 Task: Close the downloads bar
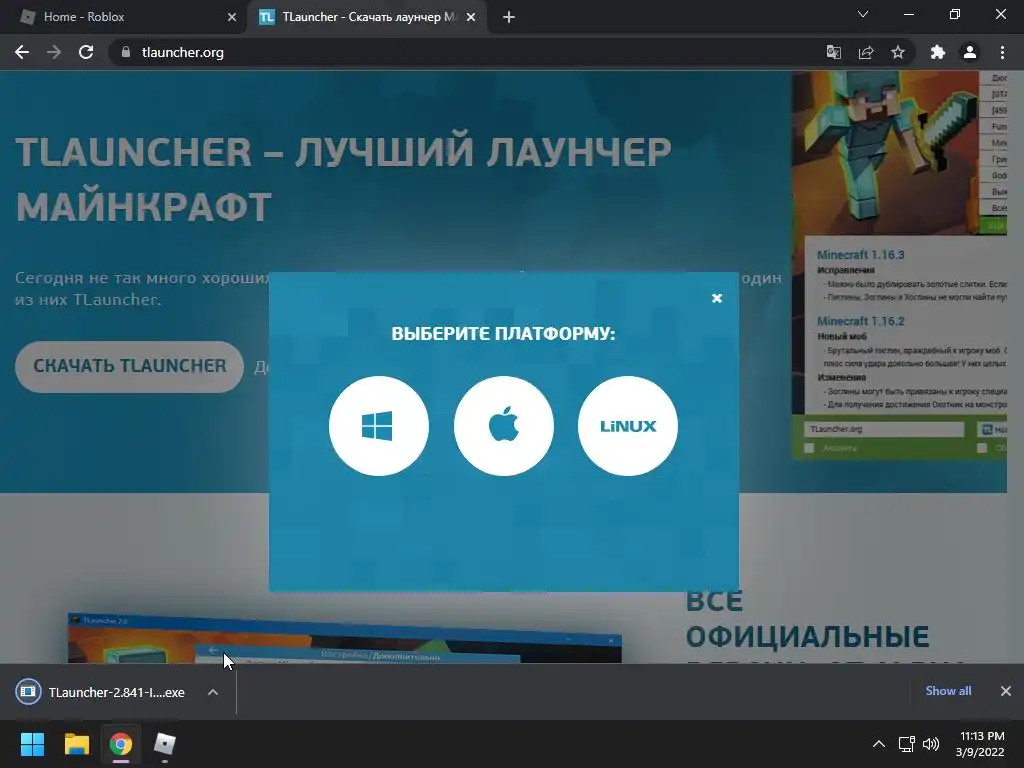pyautogui.click(x=1006, y=691)
